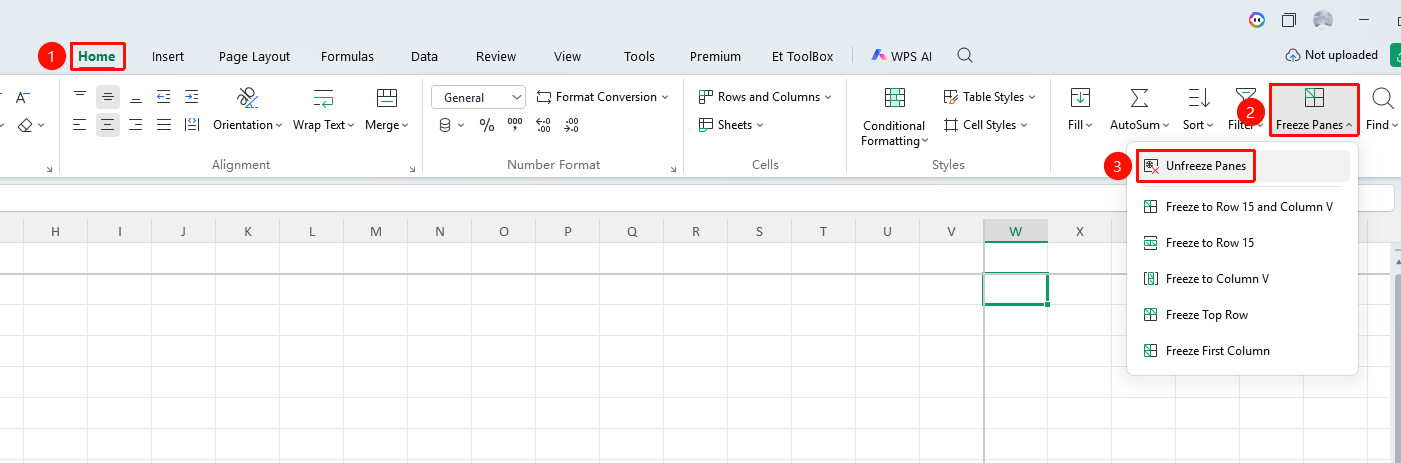Screen dimensions: 1401x463
Task: Toggle center horizontal alignment
Action: click(108, 125)
